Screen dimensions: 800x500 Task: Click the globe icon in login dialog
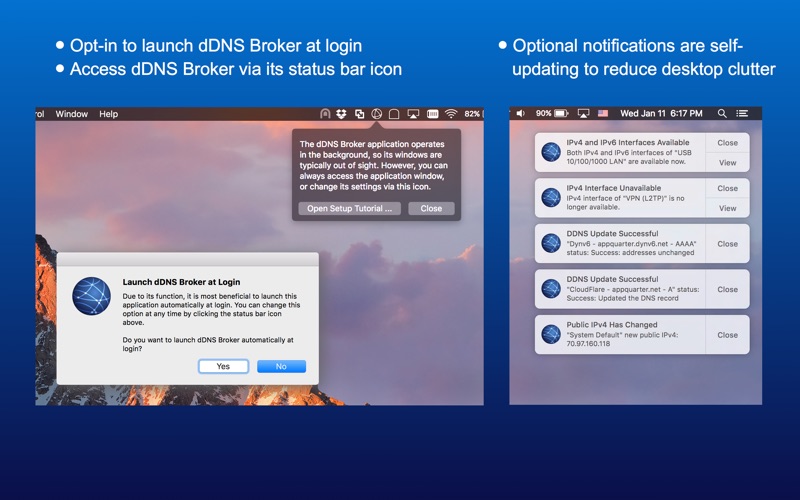[x=91, y=297]
